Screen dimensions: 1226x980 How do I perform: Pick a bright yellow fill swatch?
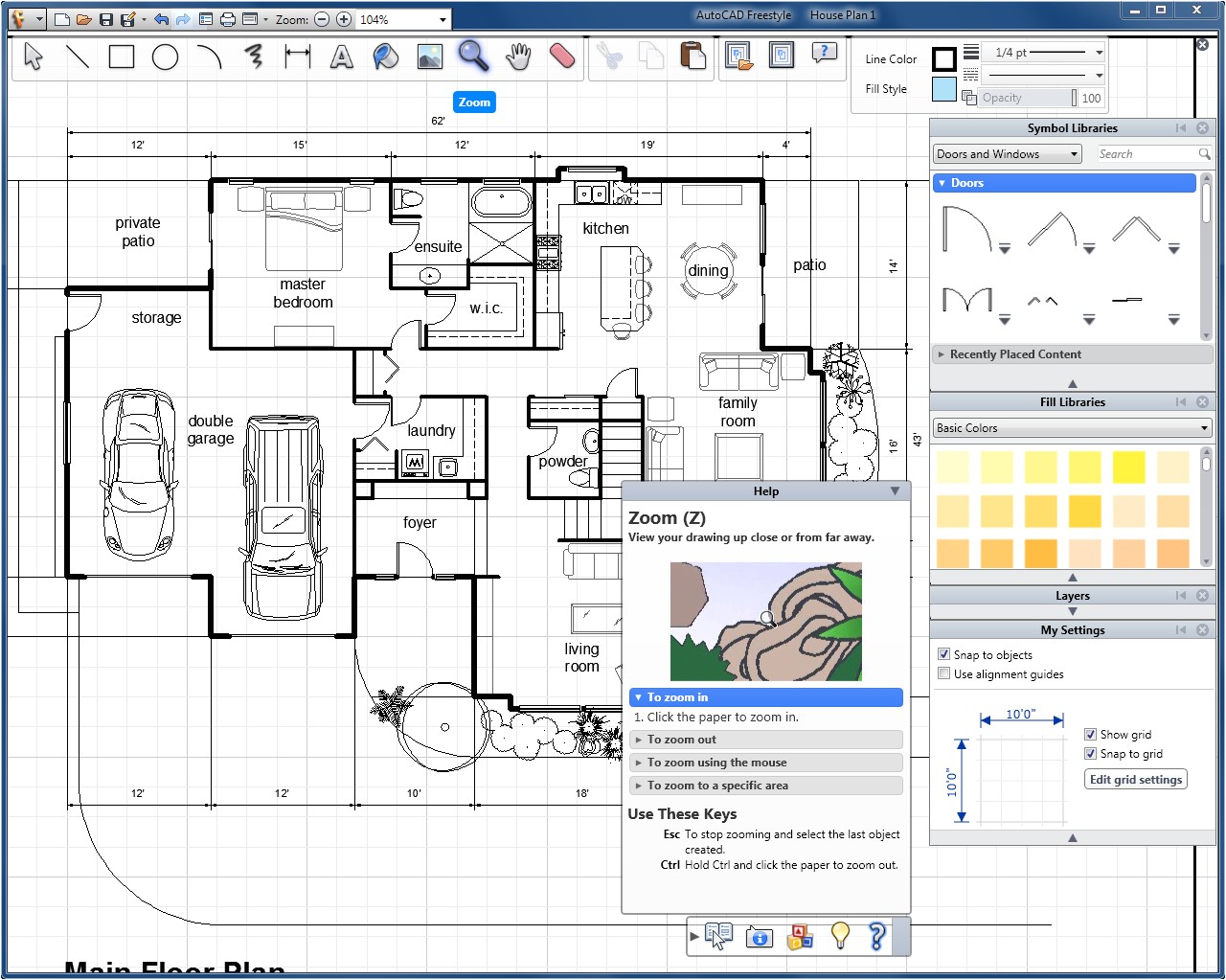tap(1129, 467)
